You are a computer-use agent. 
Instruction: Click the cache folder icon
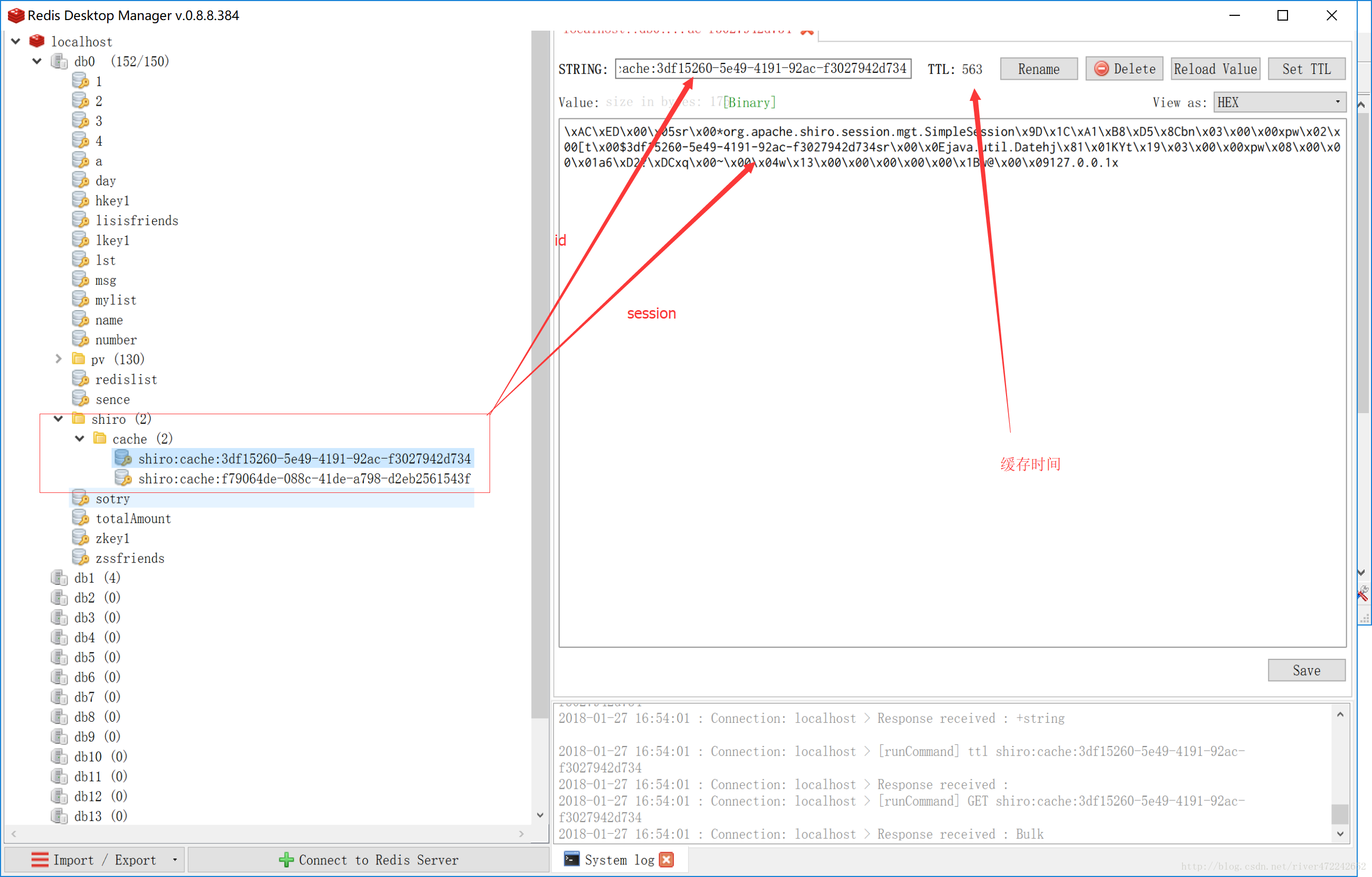point(100,438)
